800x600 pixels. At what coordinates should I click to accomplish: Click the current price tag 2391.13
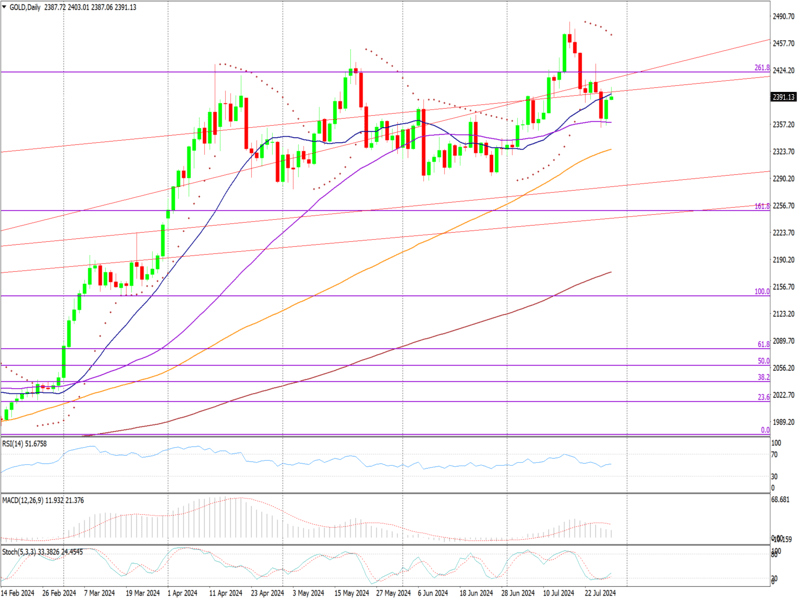[783, 97]
